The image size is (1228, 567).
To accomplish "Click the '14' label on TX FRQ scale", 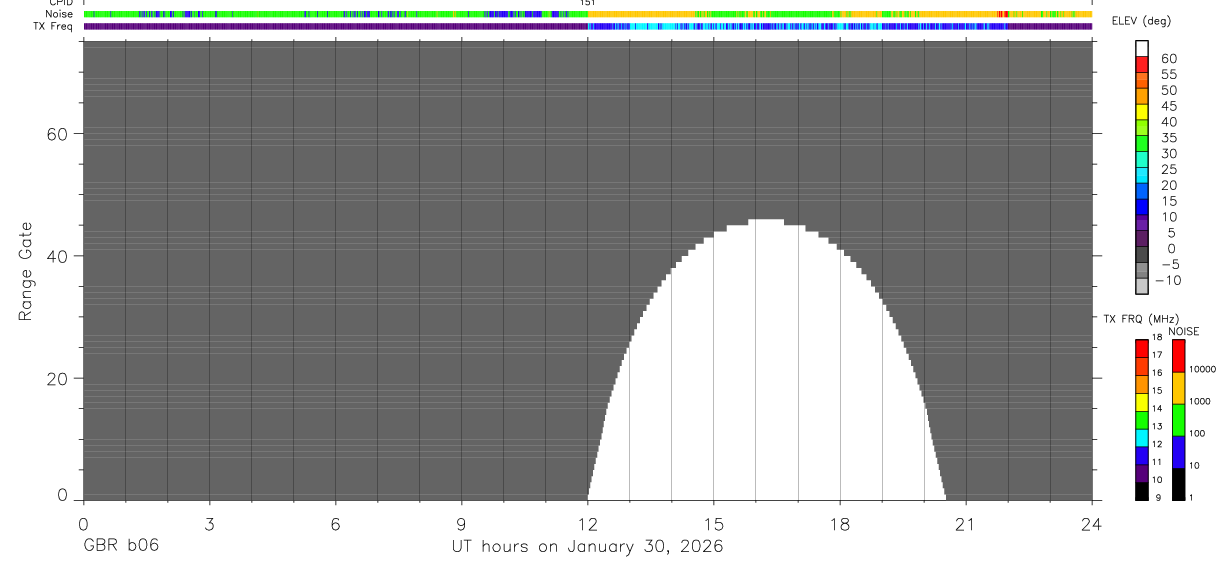I will pyautogui.click(x=1156, y=409).
